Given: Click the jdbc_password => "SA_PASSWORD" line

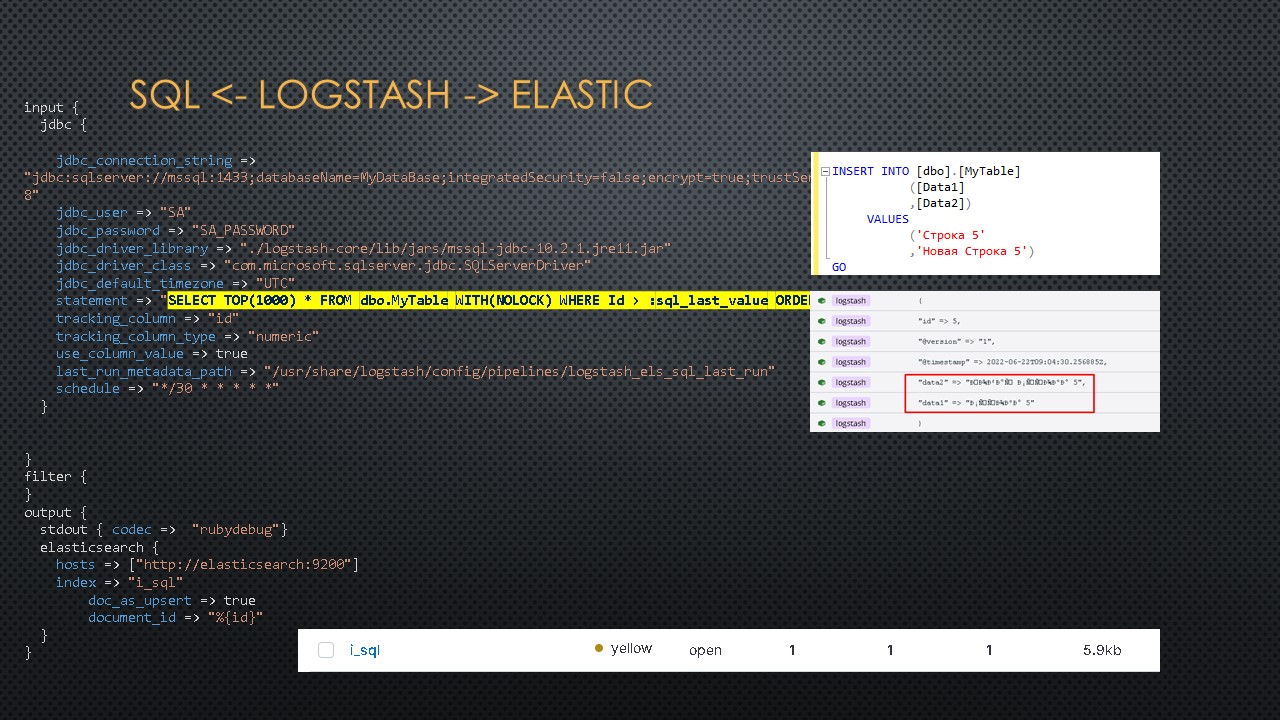Looking at the screenshot, I should click(x=175, y=230).
